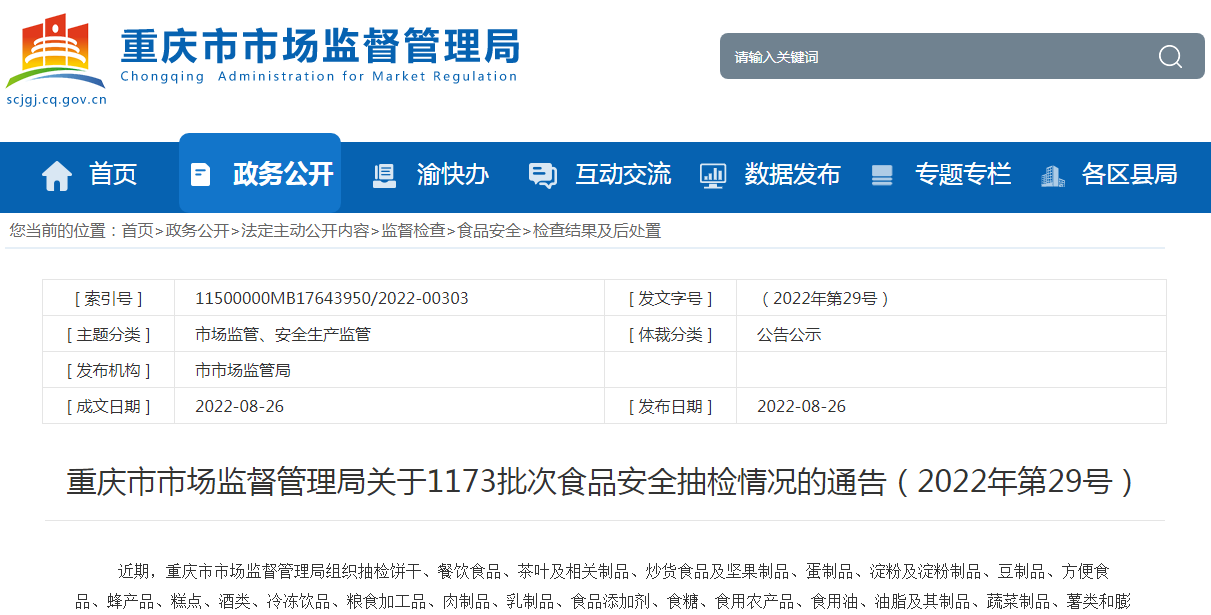
Task: Click the stamp icon beside 渝快办
Action: [384, 175]
